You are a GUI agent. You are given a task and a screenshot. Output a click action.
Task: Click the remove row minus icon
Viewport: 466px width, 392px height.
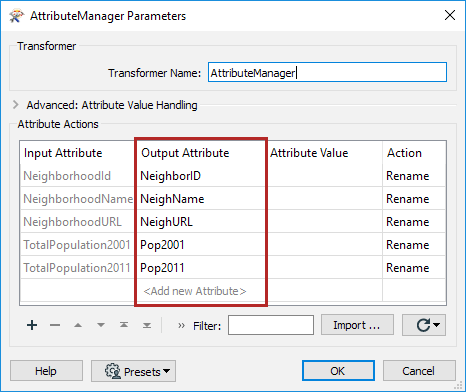point(55,325)
